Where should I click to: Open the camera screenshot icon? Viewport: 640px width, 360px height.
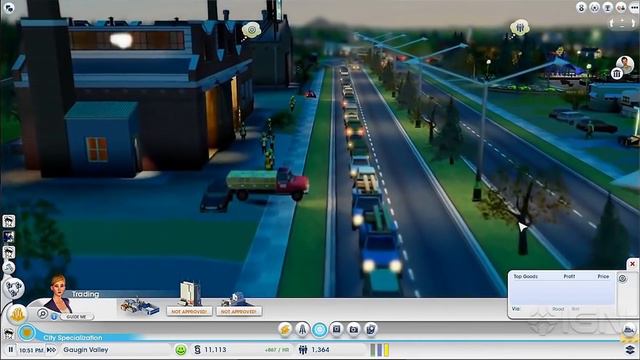[x=354, y=329]
